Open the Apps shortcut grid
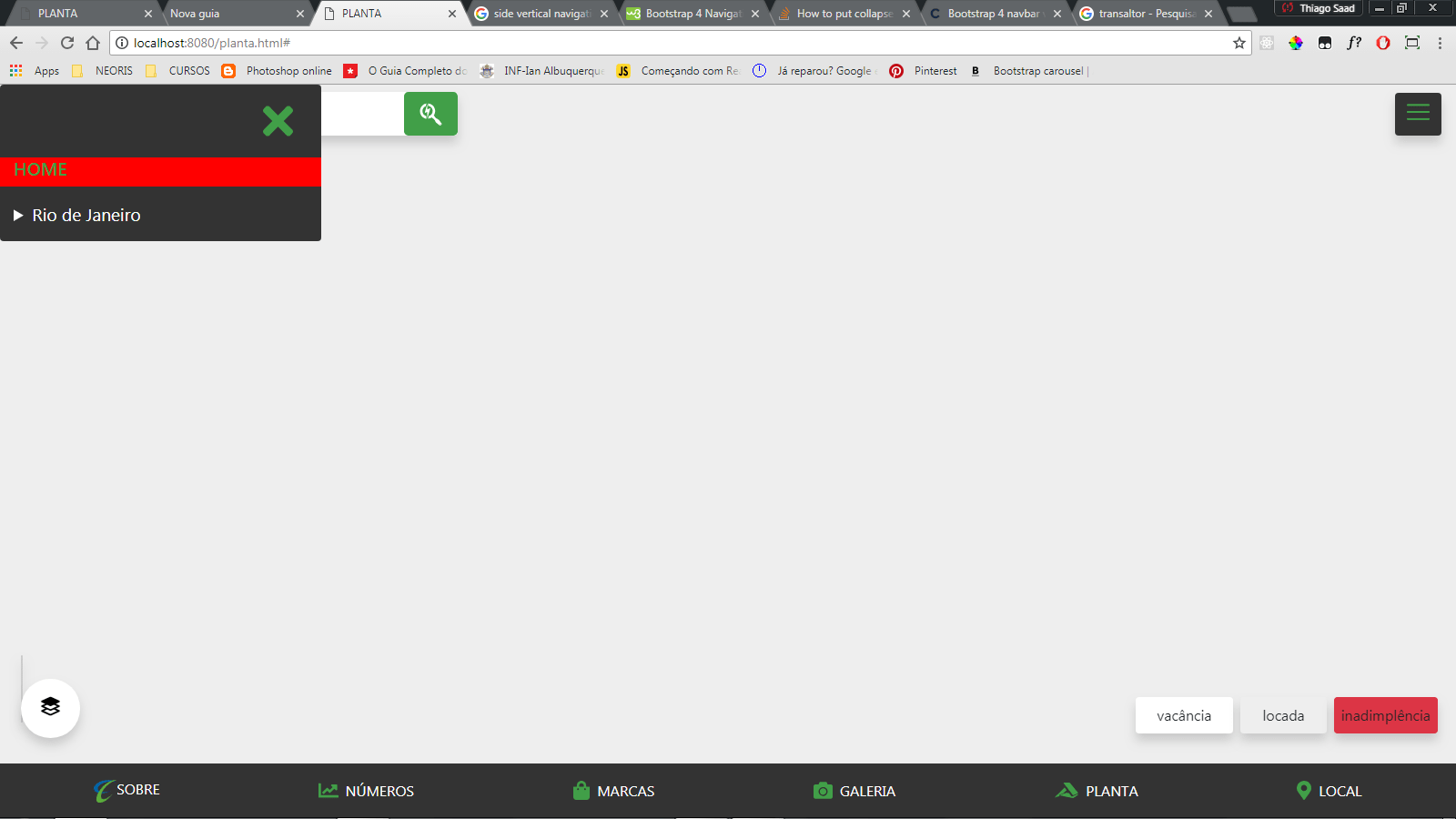Image resolution: width=1456 pixels, height=819 pixels. 15,70
